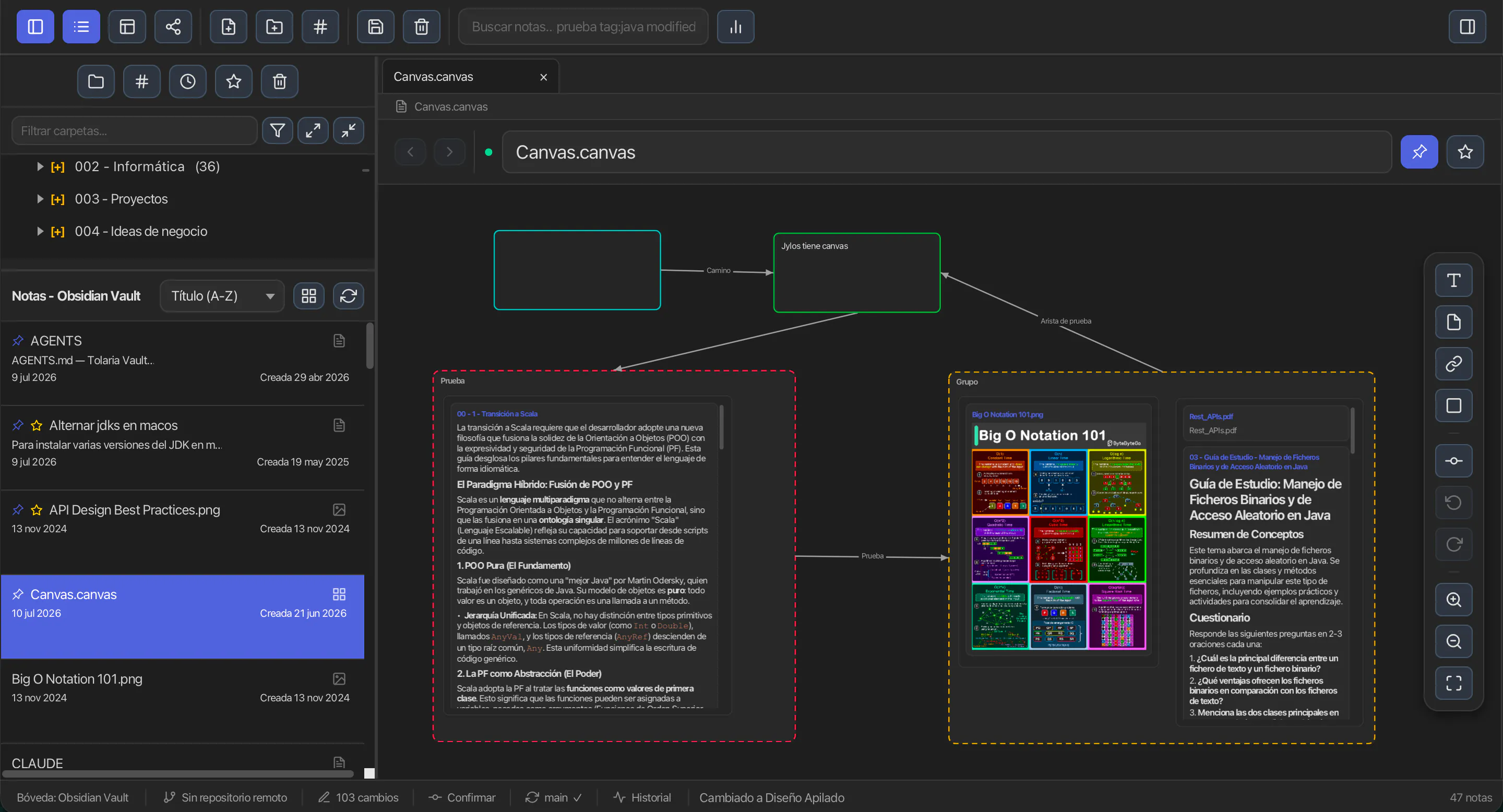This screenshot has width=1503, height=812.
Task: Click Confirmar in the status bar
Action: click(x=461, y=797)
